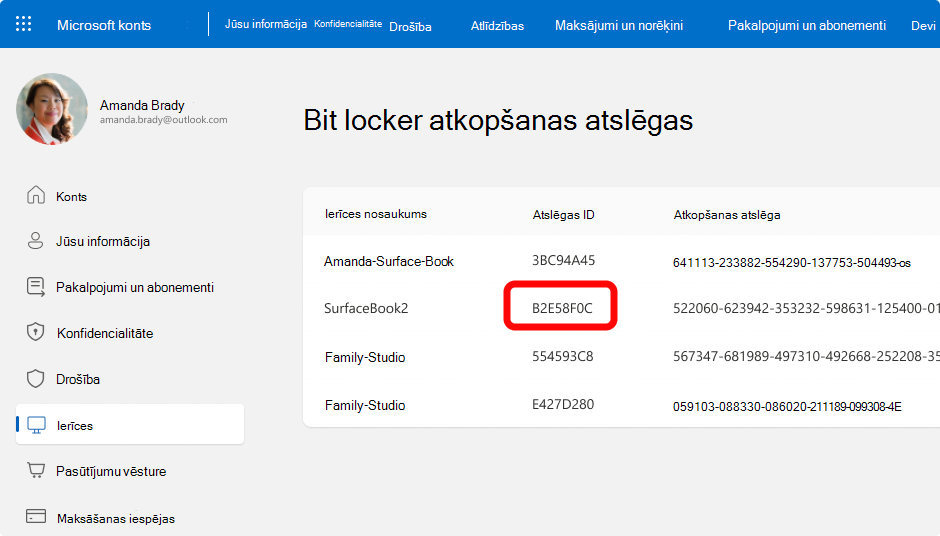Image resolution: width=940 pixels, height=536 pixels.
Task: Select Maksāšanas iespējas in the sidebar
Action: pyautogui.click(x=116, y=519)
